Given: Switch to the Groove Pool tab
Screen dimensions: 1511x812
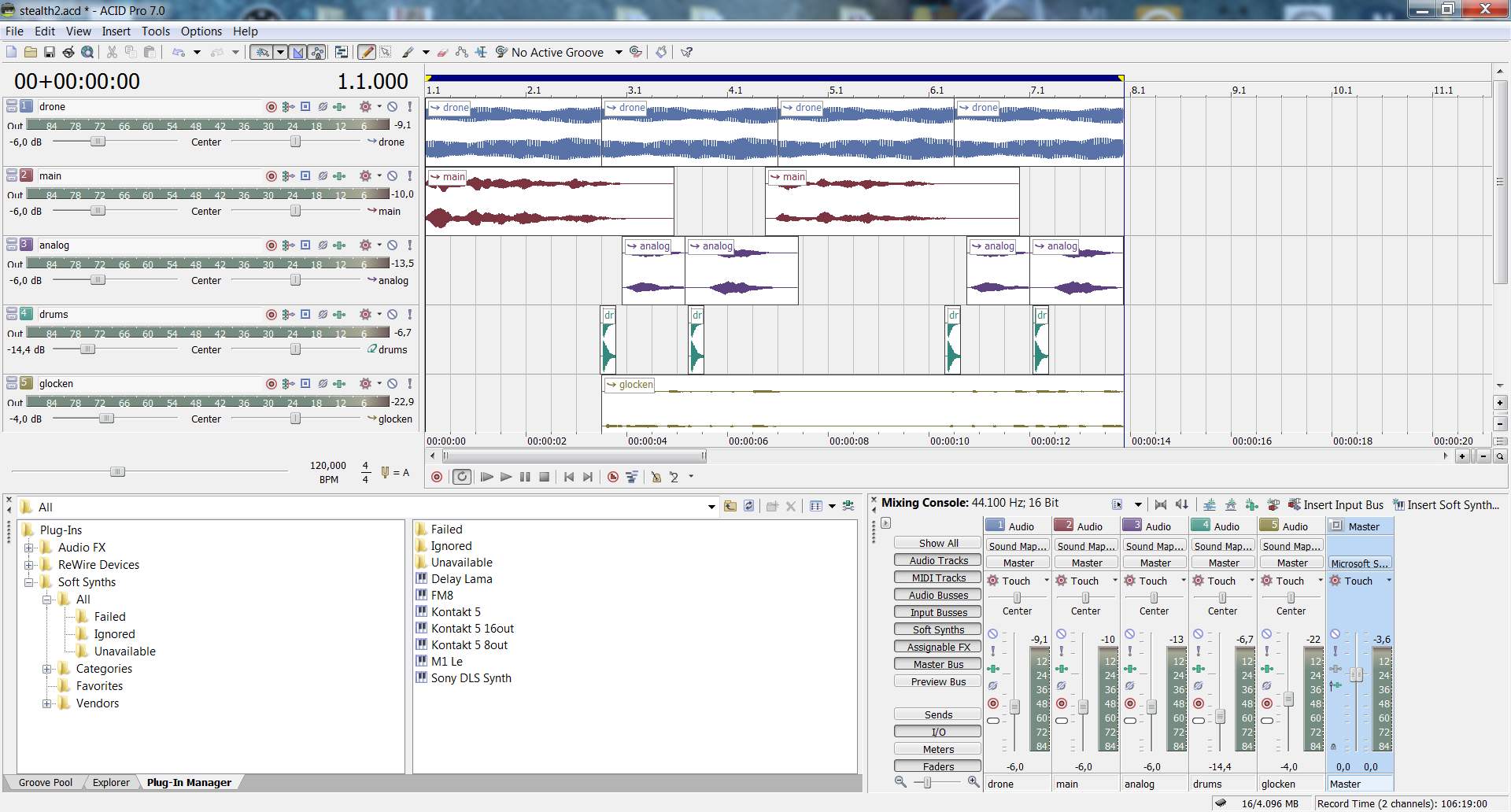Looking at the screenshot, I should (46, 782).
